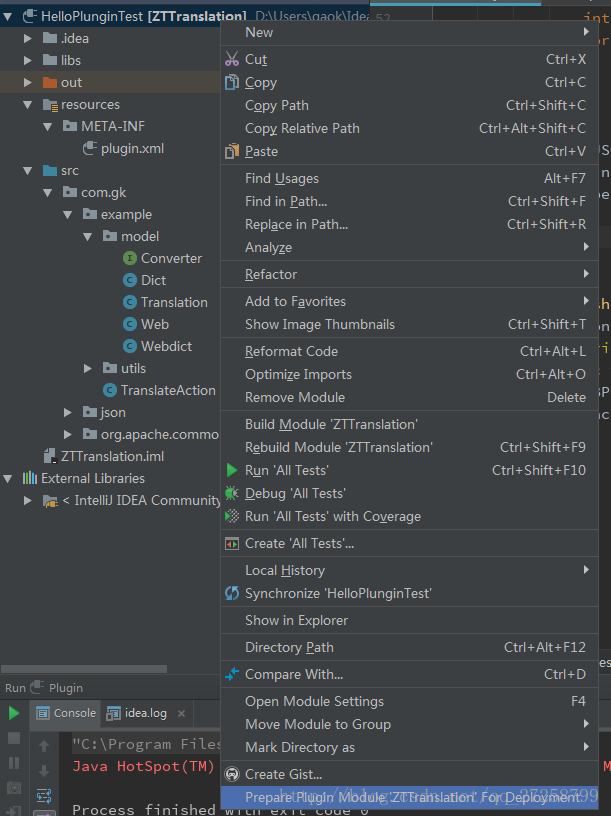Click the plugin.xml file icon
Screen dimensions: 611x816
point(90,148)
